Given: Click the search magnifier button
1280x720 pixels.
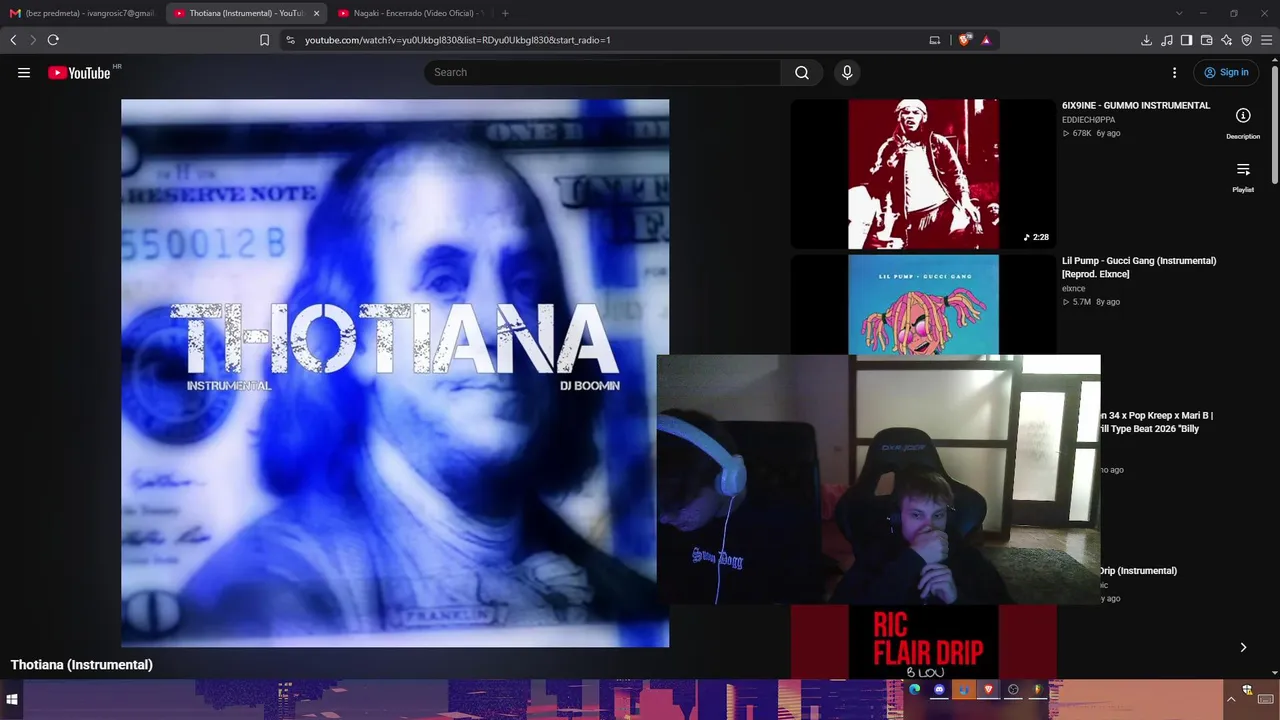Looking at the screenshot, I should 802,72.
